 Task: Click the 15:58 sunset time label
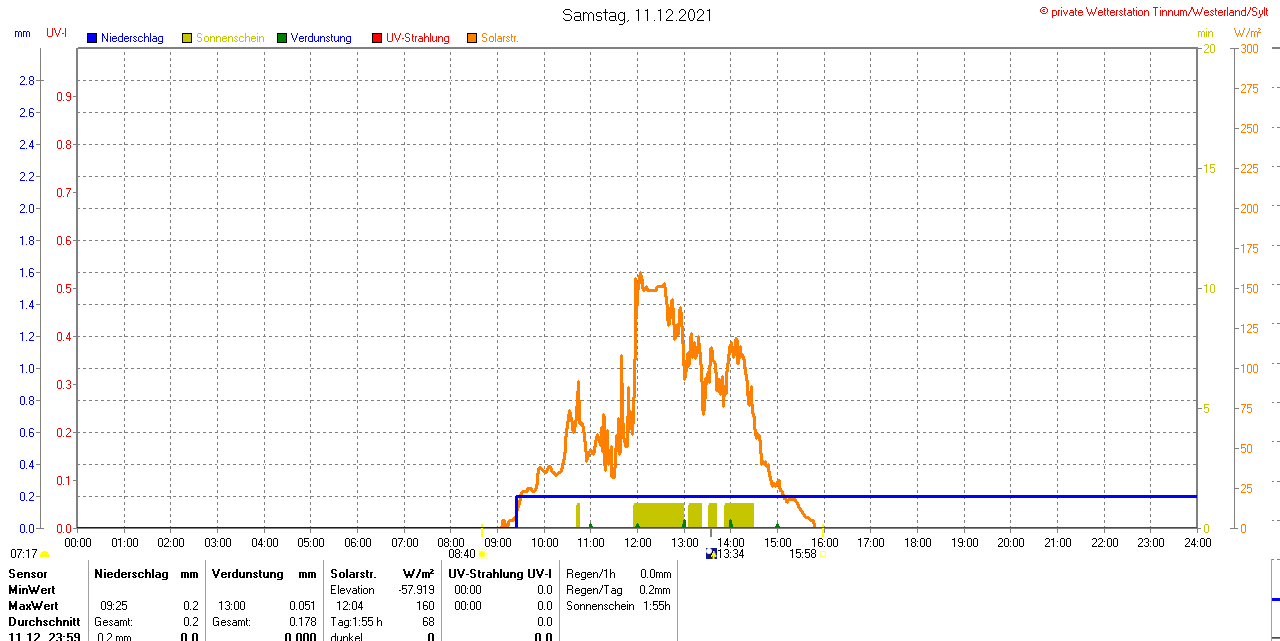(x=803, y=554)
